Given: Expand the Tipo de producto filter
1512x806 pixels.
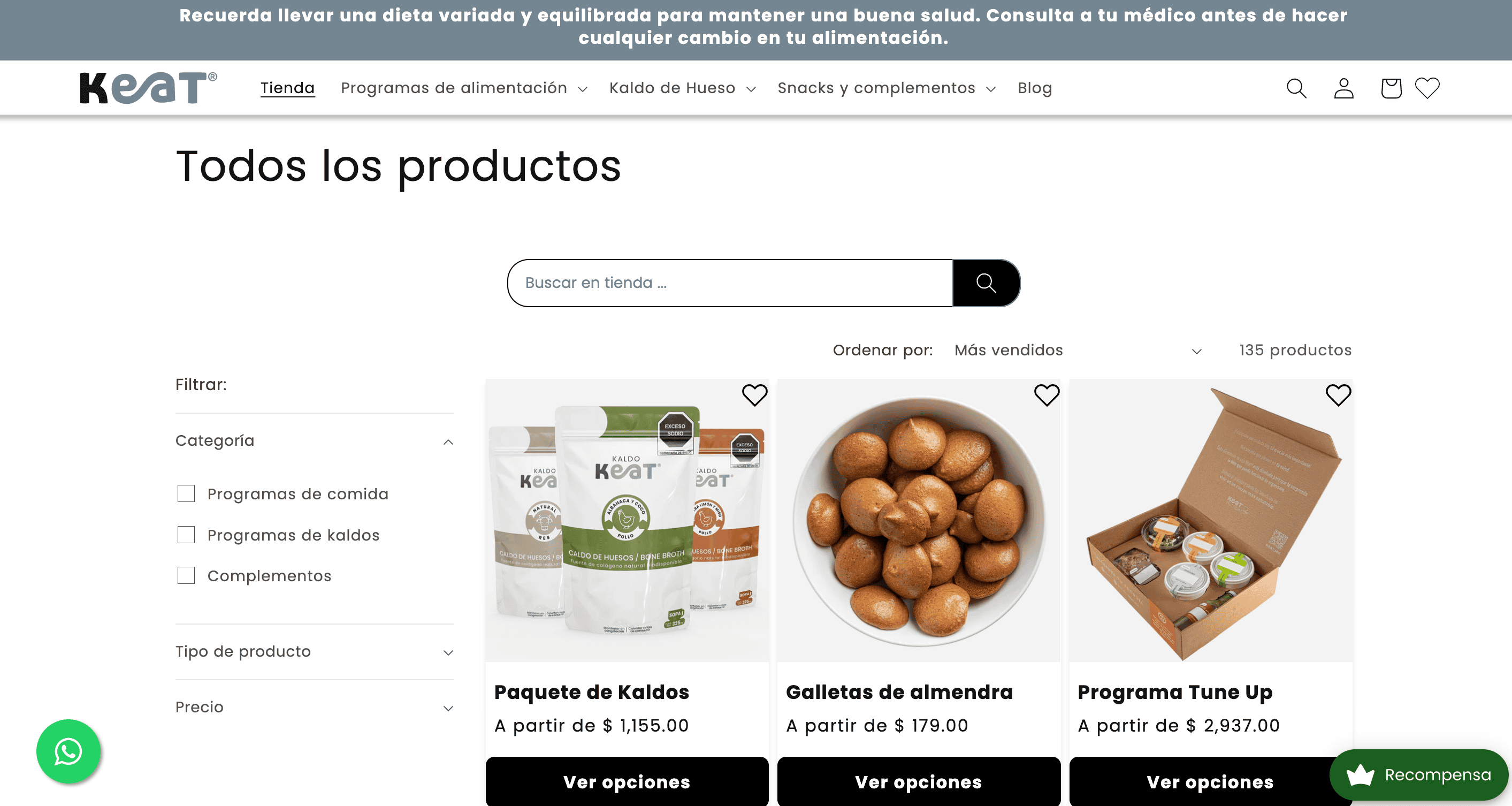Looking at the screenshot, I should (x=314, y=652).
